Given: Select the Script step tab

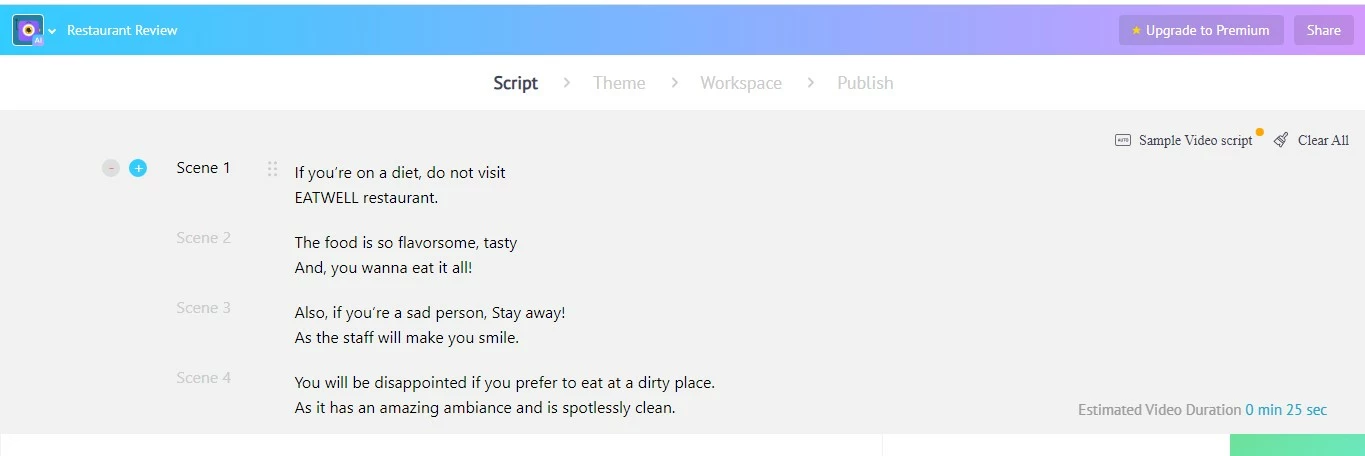Looking at the screenshot, I should tap(516, 83).
